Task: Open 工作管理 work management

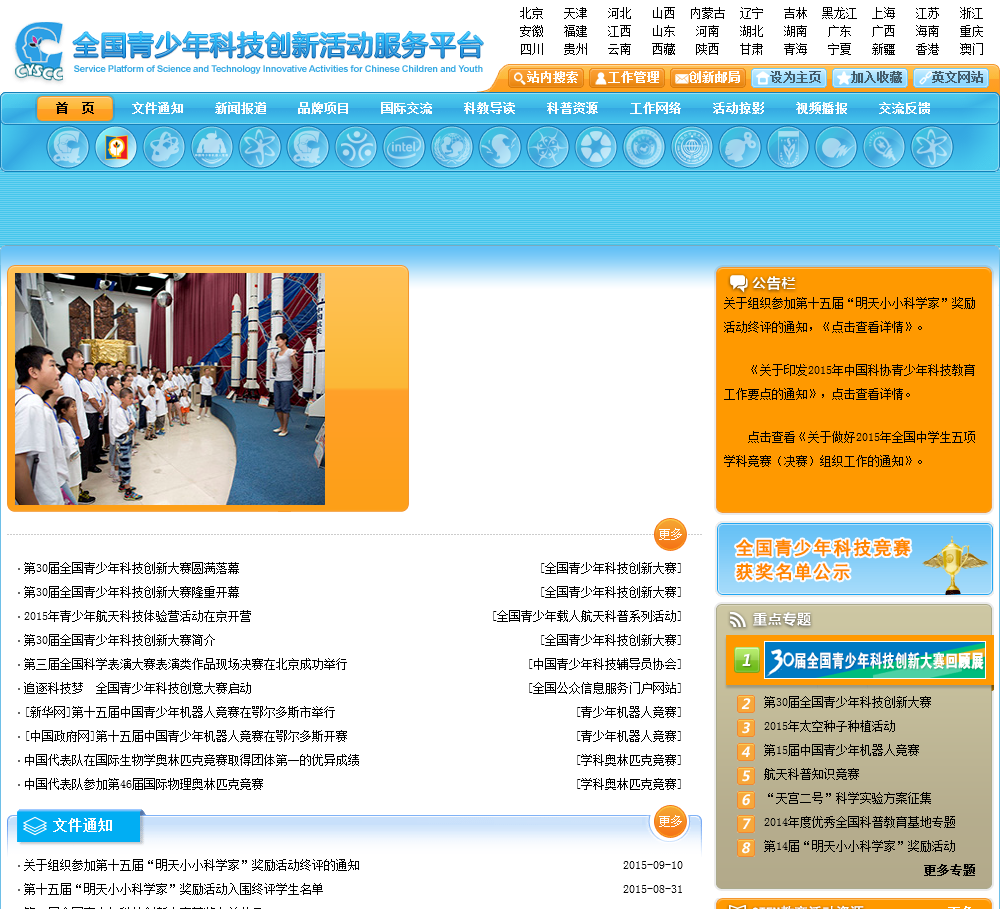Action: 627,78
